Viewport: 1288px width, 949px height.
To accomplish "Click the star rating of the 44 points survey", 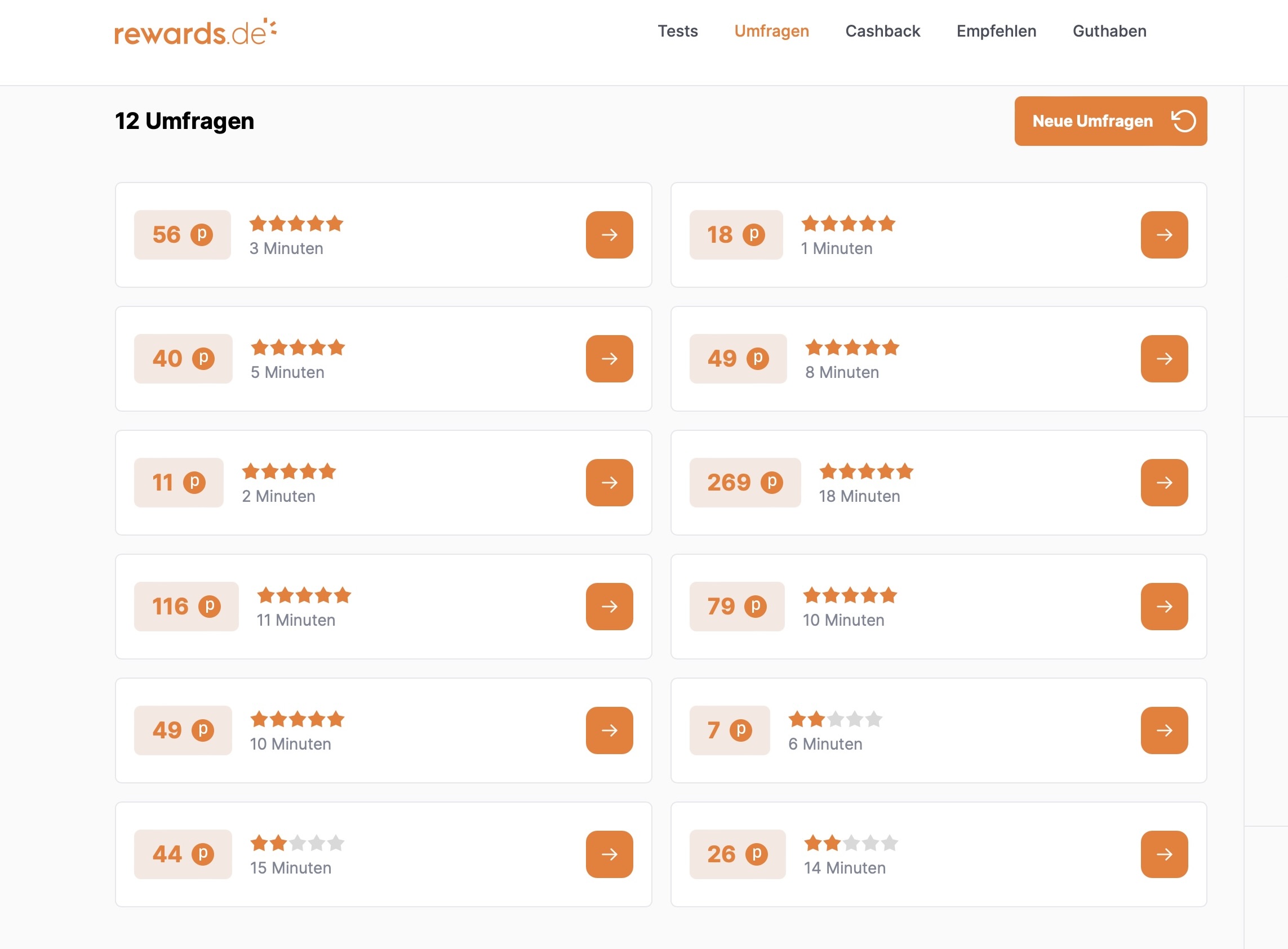I will pos(297,843).
